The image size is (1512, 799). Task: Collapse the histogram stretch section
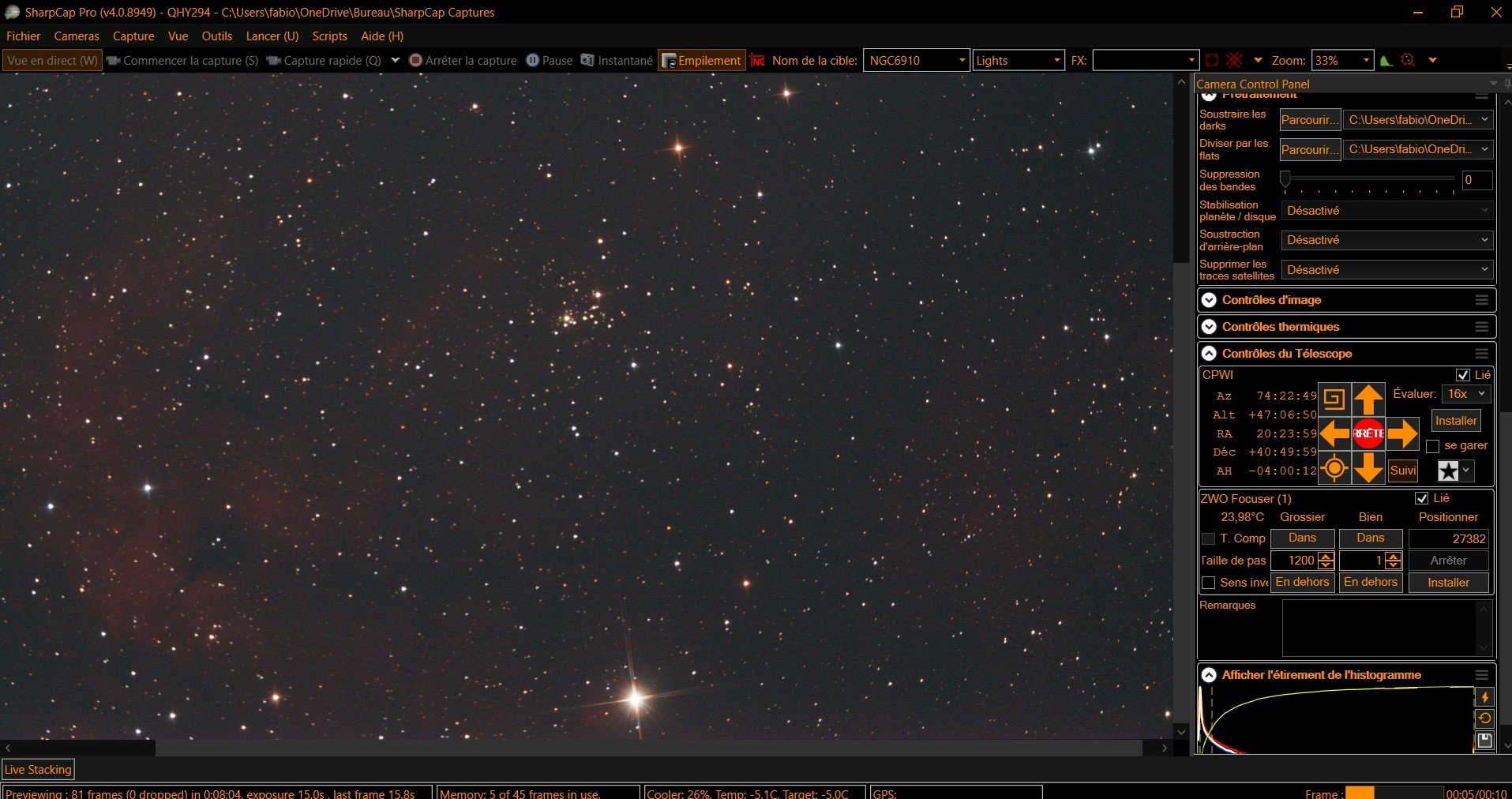(1209, 675)
